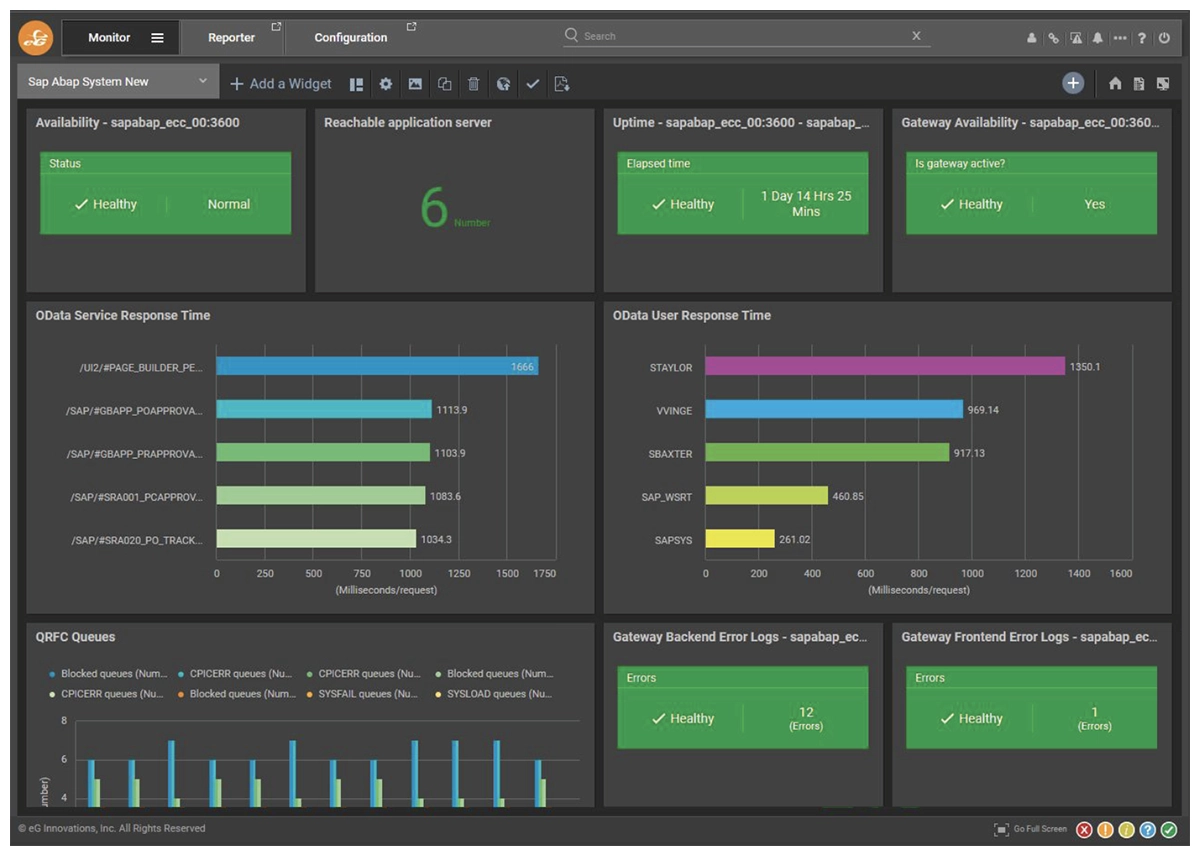
Task: Open the alarm warning monitor icon
Action: [1076, 38]
